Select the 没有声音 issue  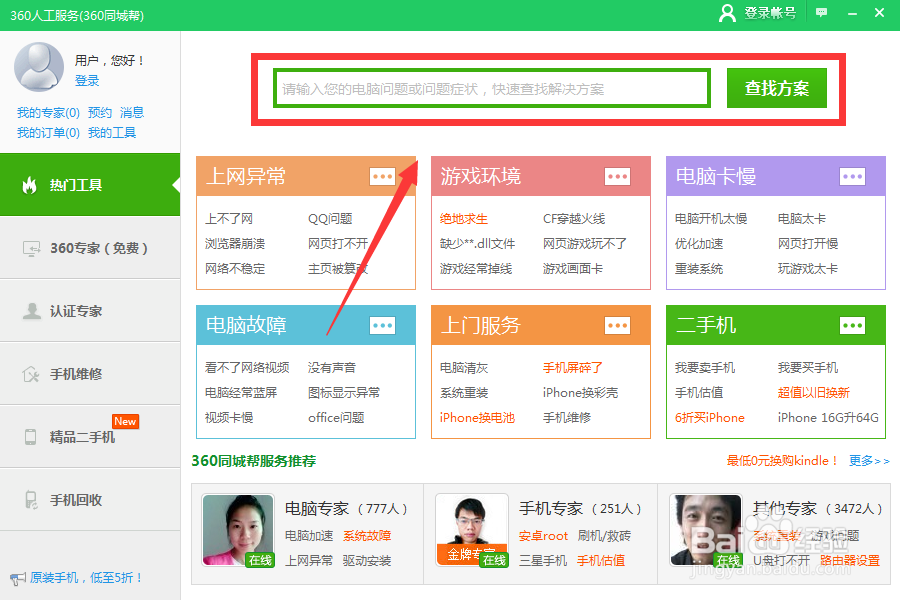pyautogui.click(x=332, y=367)
